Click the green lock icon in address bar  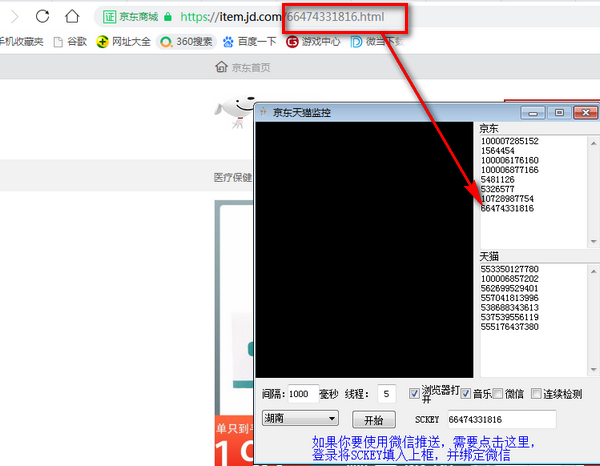[168, 17]
